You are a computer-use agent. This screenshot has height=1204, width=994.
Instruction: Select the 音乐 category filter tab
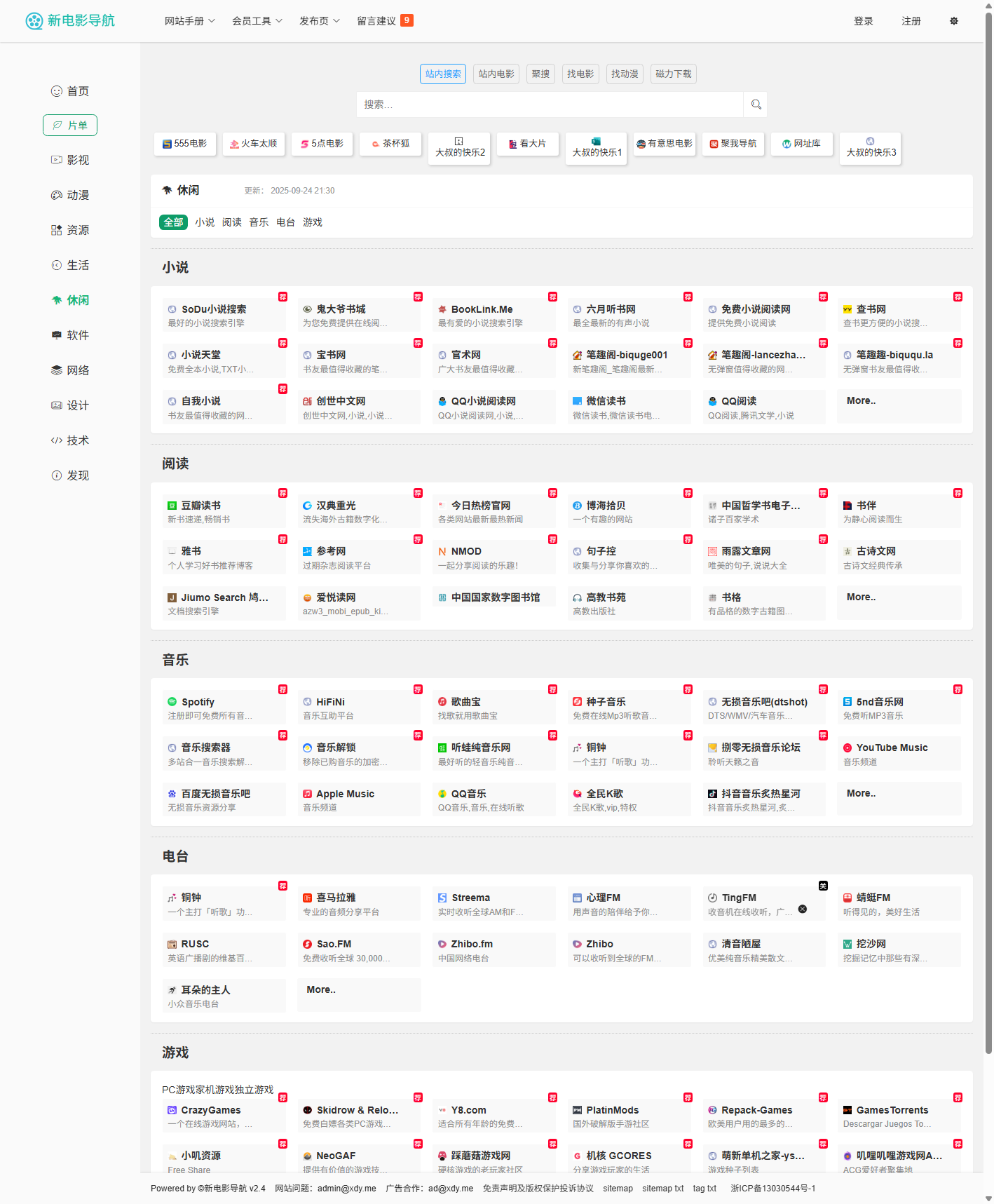pos(259,222)
